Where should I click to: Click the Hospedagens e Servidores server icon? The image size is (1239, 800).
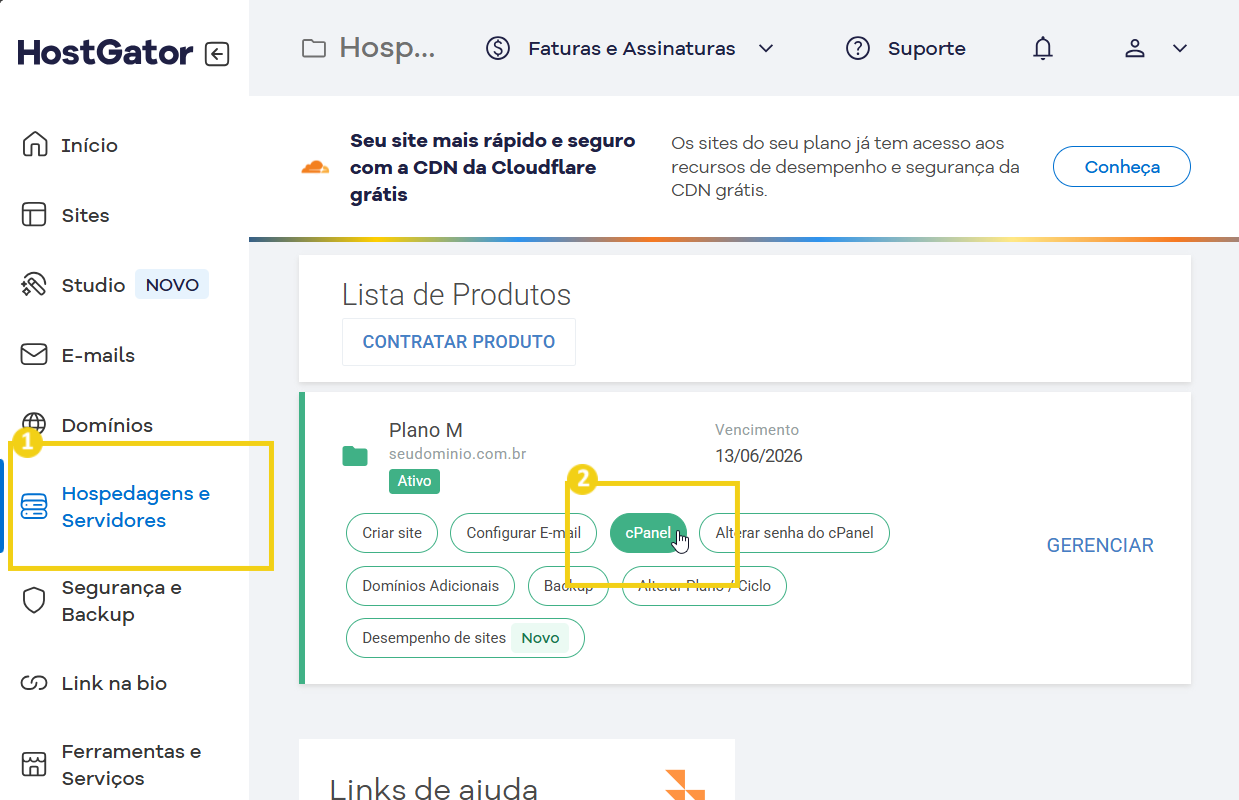pyautogui.click(x=35, y=507)
